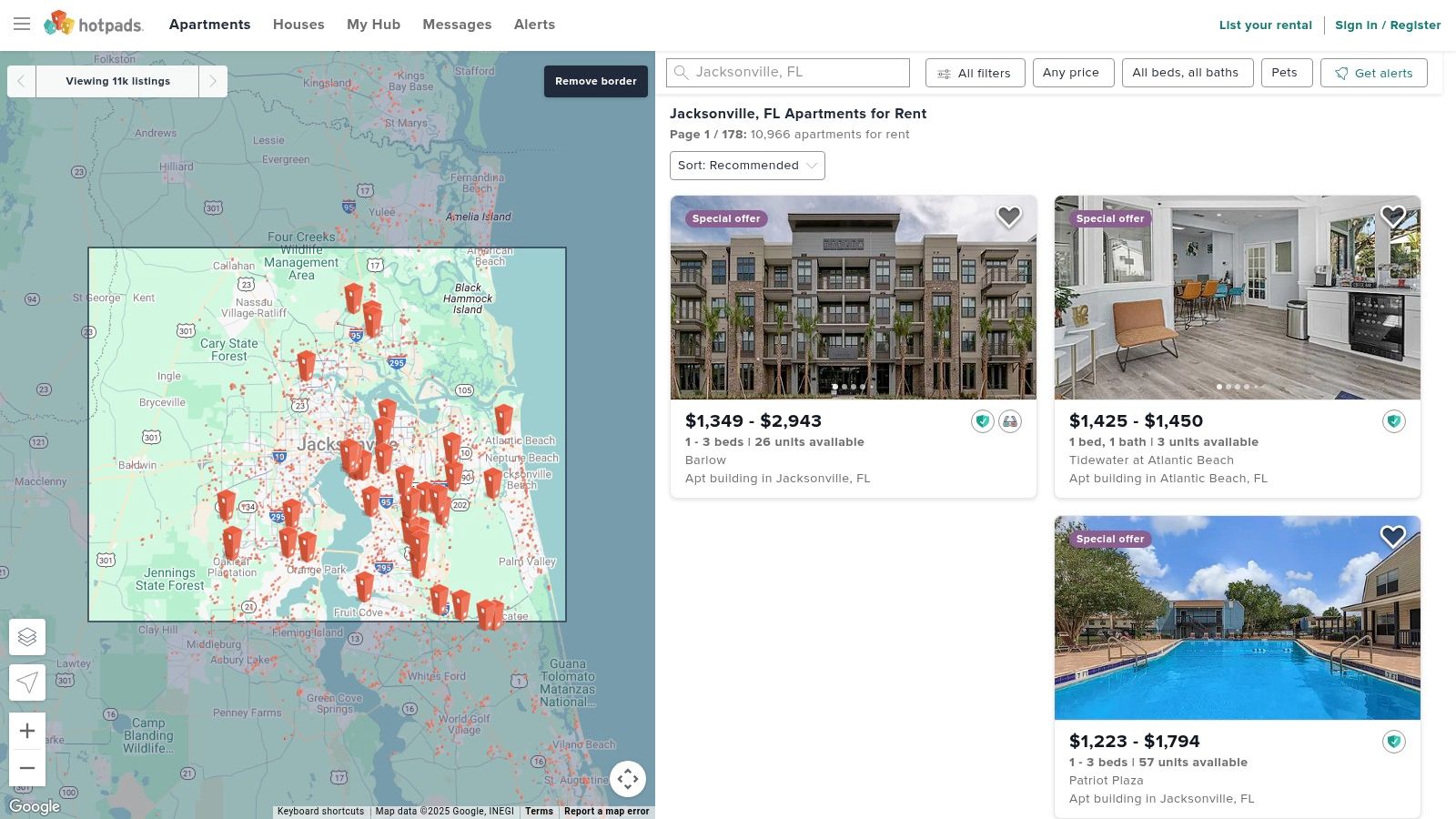Screen dimensions: 1456x819
Task: Switch to the Houses tab
Action: [x=298, y=25]
